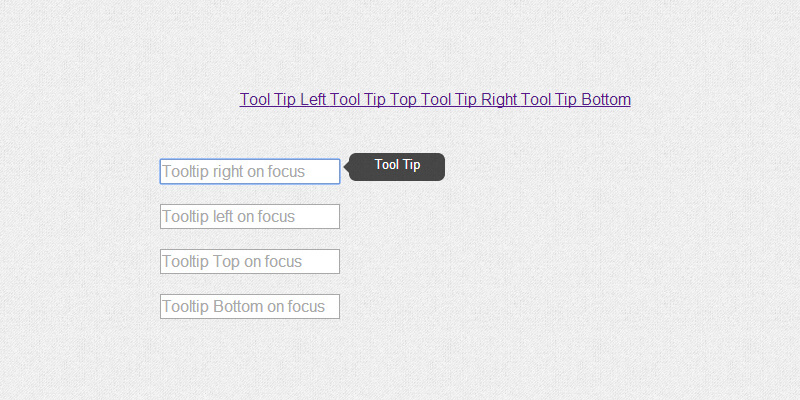Place cursor in second input, Tooltip left

(x=250, y=217)
